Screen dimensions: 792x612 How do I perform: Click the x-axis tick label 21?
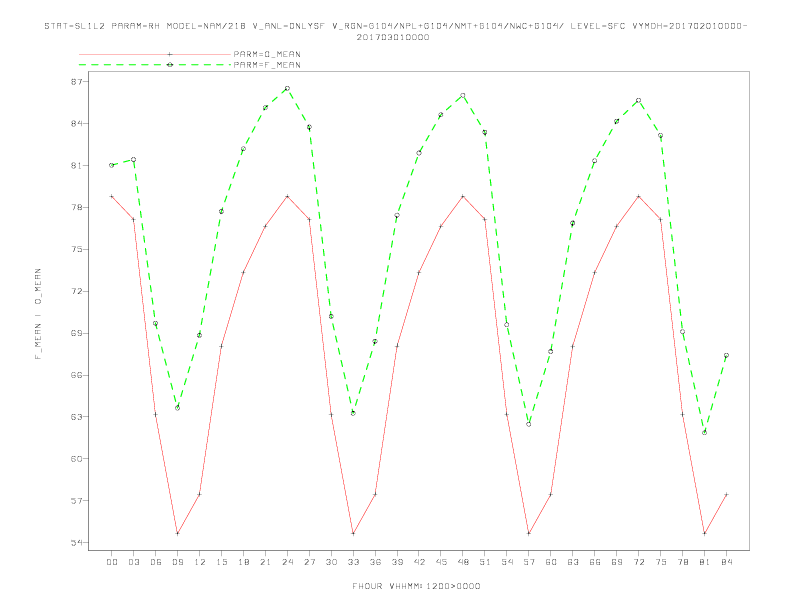pos(265,562)
